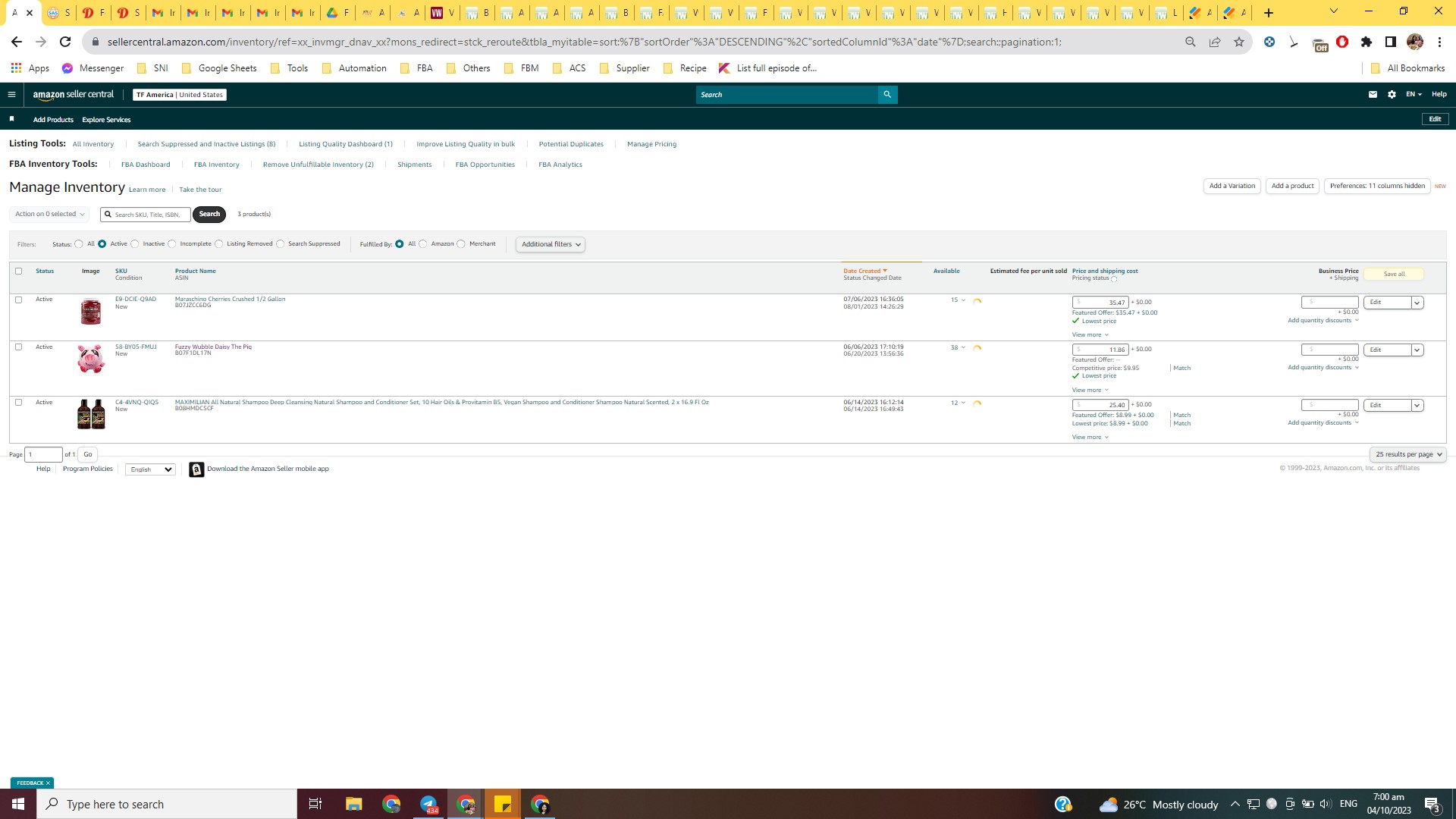
Task: Open the Windows Task View icon
Action: coord(315,804)
